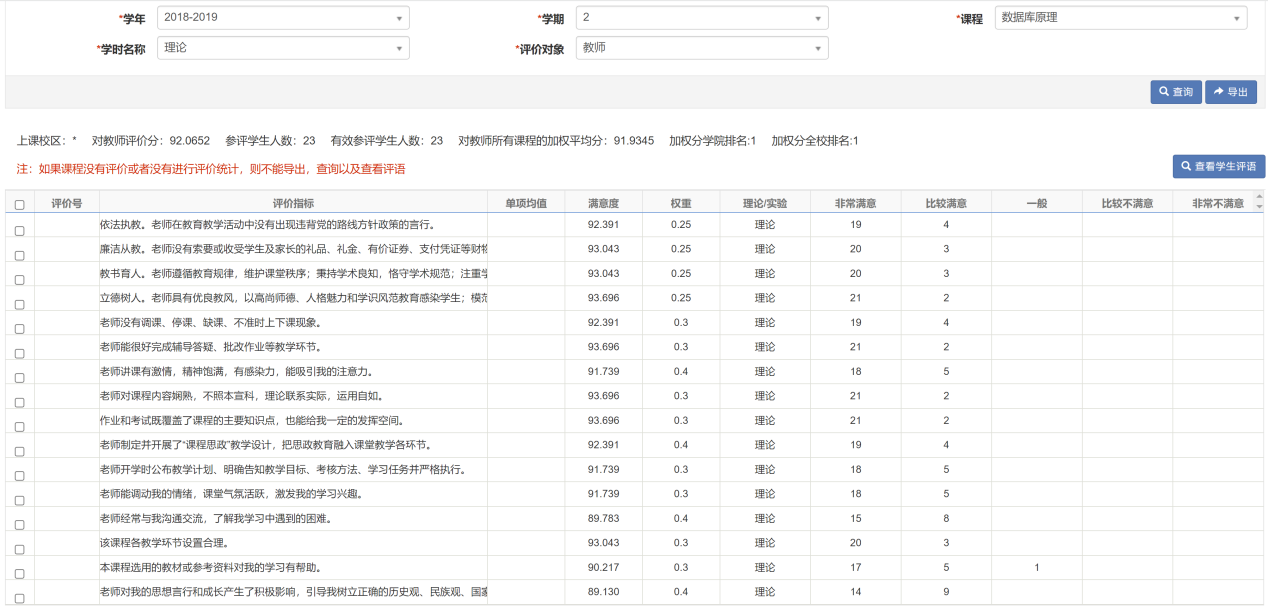The height and width of the screenshot is (610, 1268).
Task: Click 参评学生人数：23 text
Action: coord(270,141)
